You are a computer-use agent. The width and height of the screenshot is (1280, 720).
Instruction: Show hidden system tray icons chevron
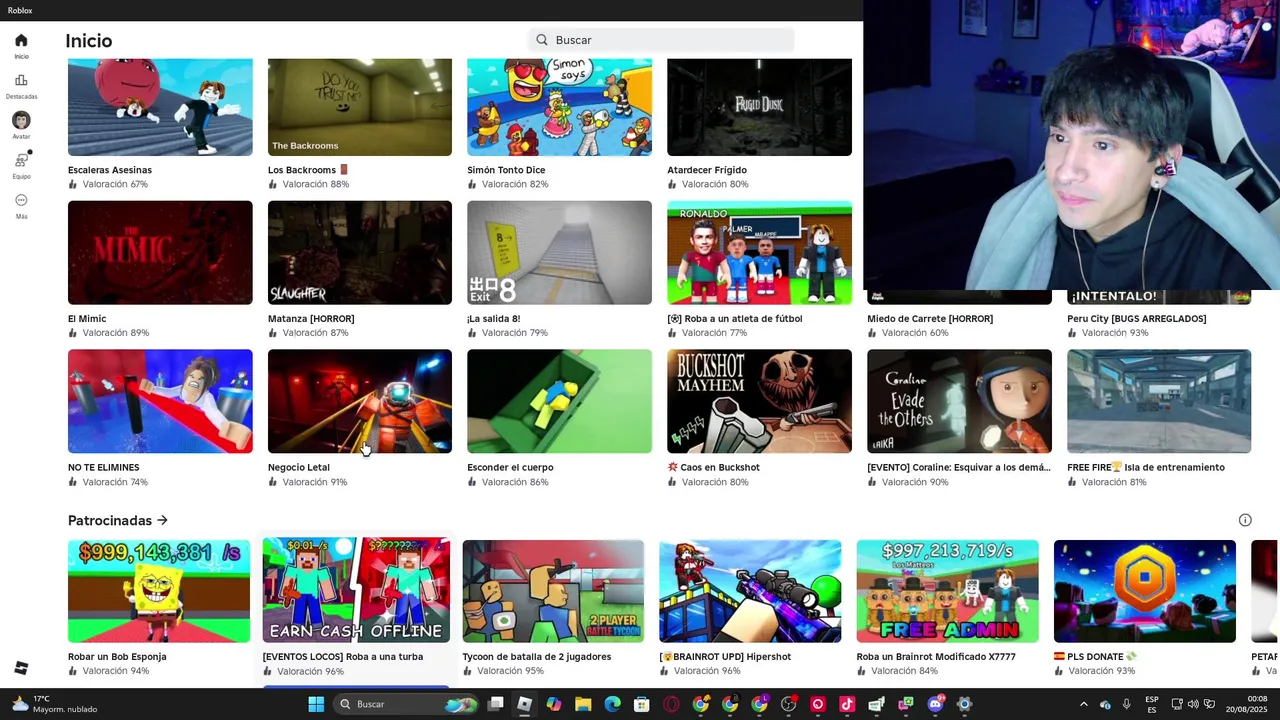[1083, 704]
